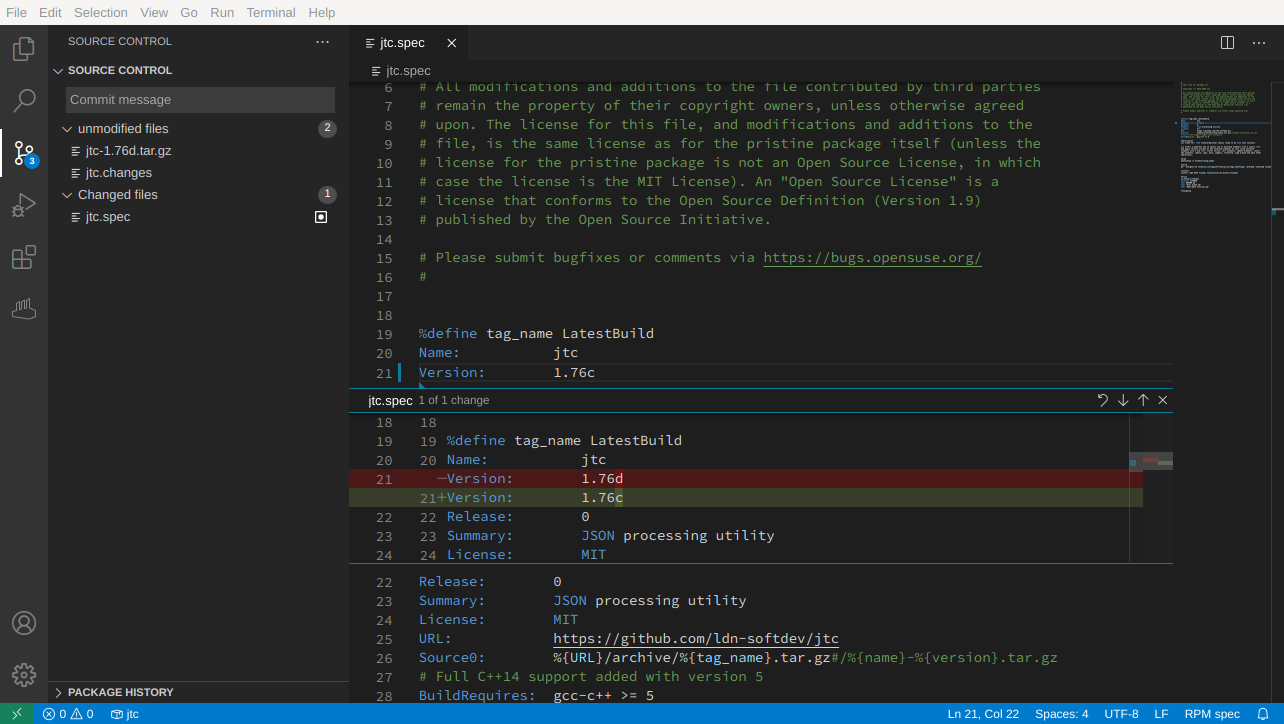The width and height of the screenshot is (1284, 724).
Task: Go to next change with the down-arrow icon
Action: pos(1122,399)
